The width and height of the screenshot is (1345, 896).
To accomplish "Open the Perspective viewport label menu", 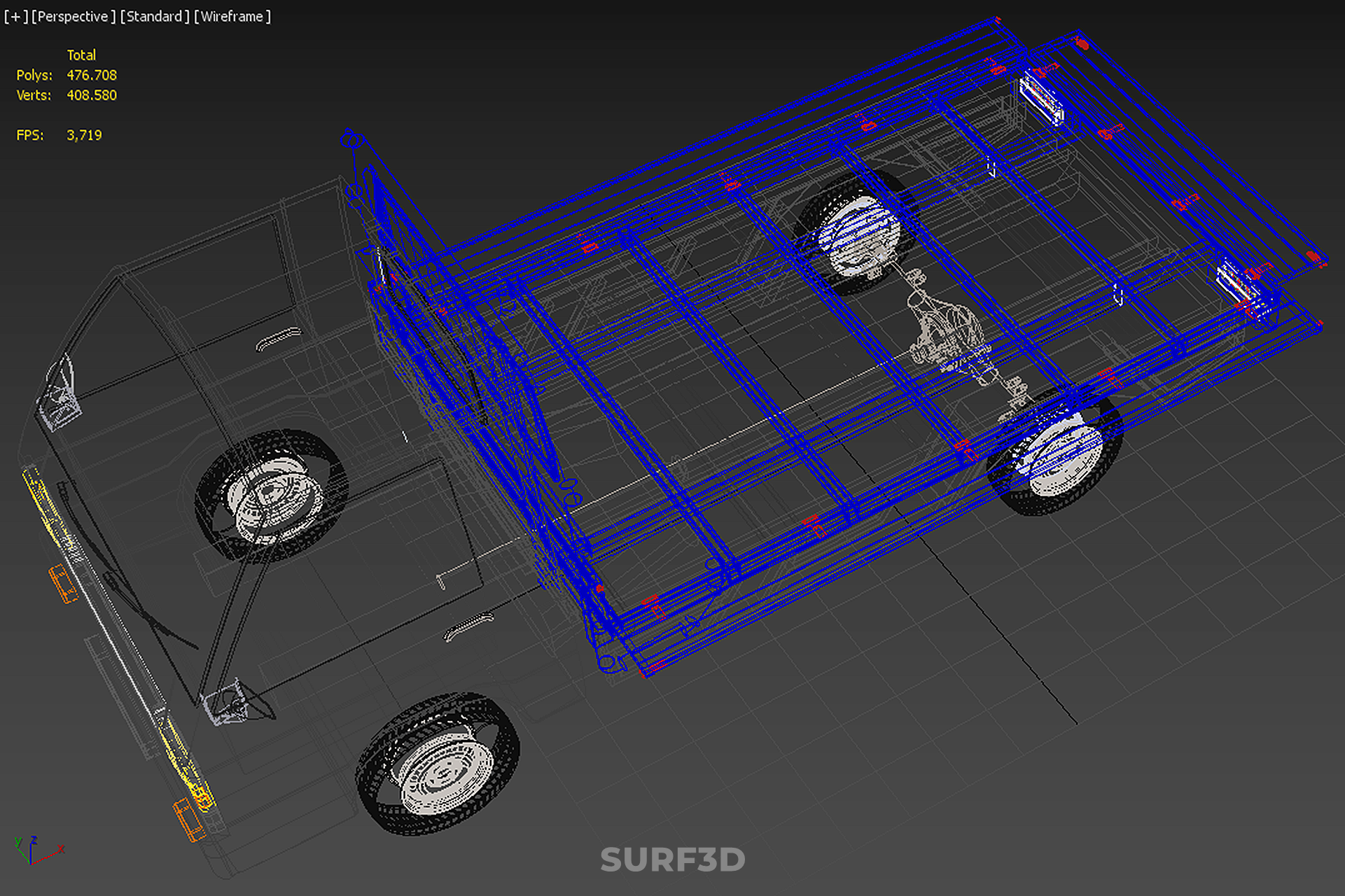I will tap(73, 16).
